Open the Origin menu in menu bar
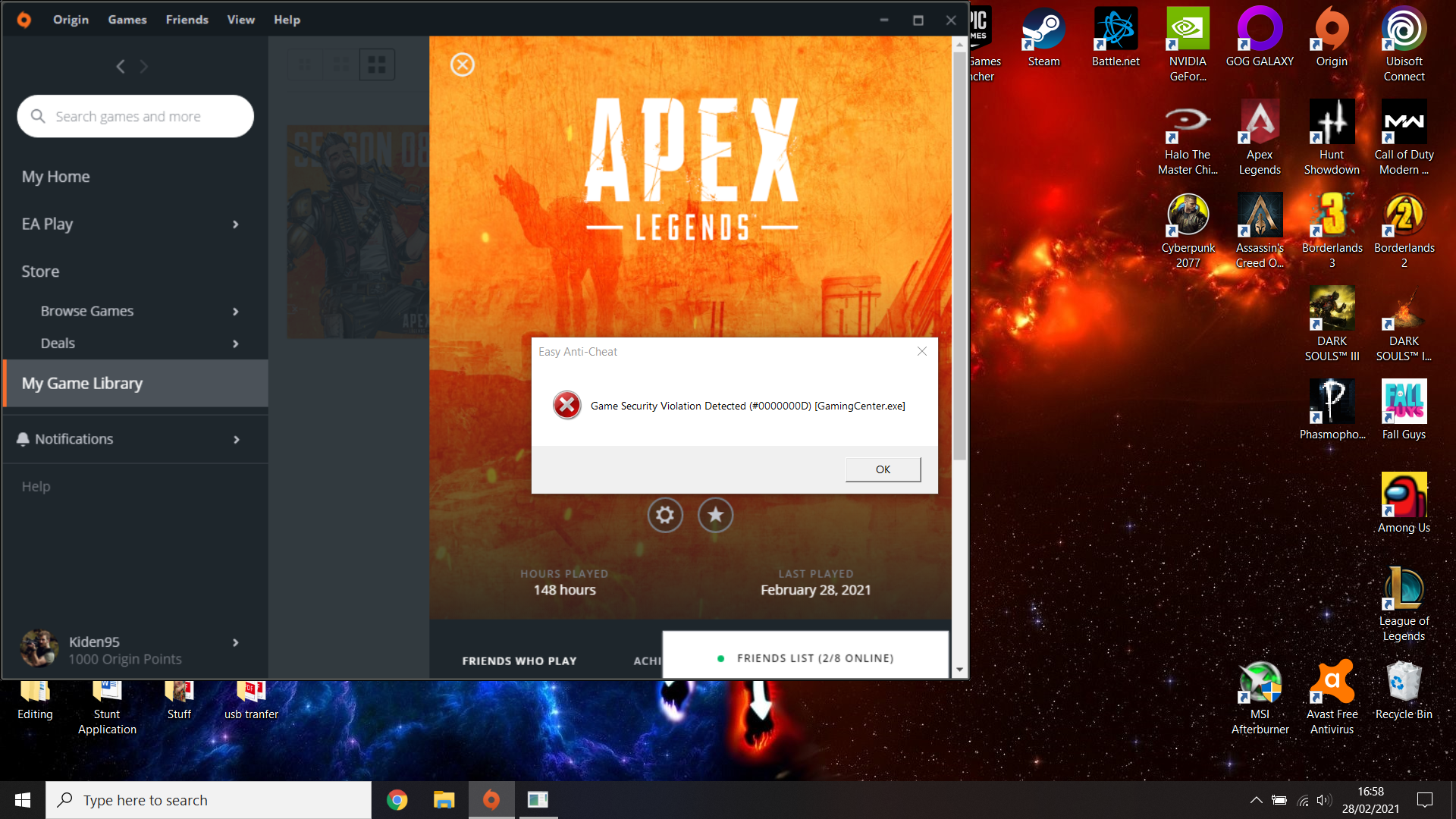The width and height of the screenshot is (1456, 819). coord(71,20)
